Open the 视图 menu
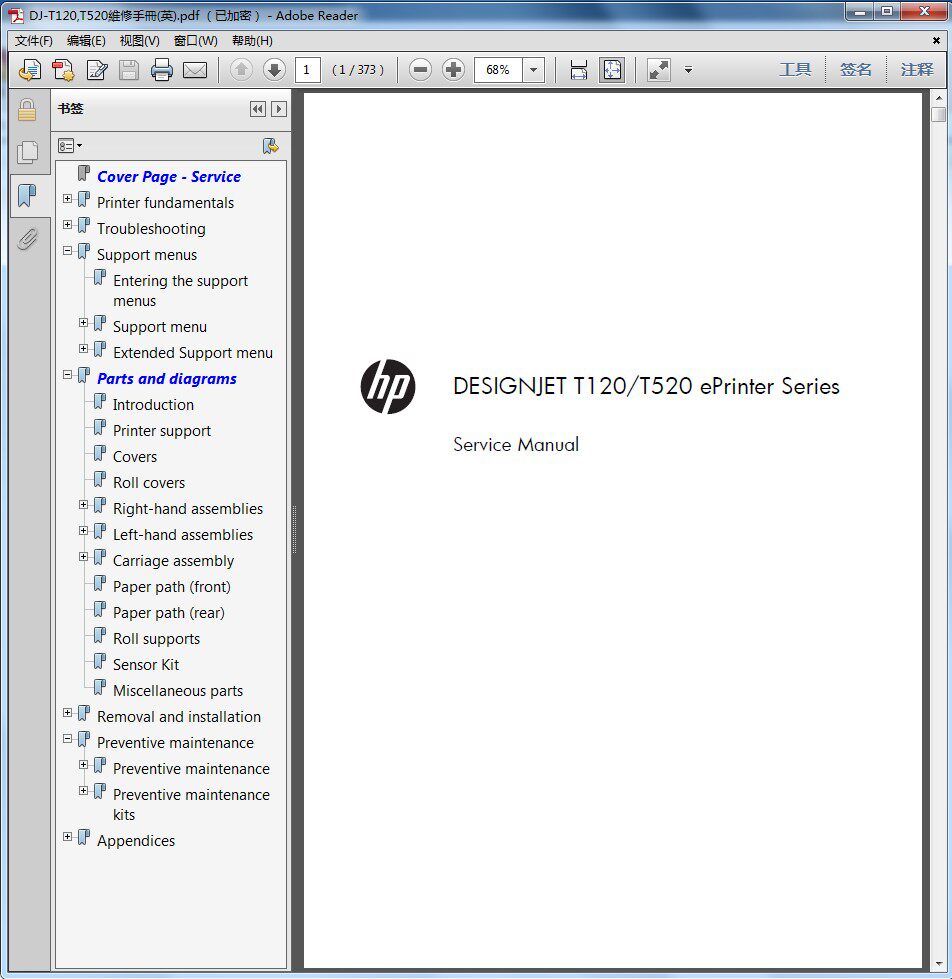952x979 pixels. tap(138, 41)
